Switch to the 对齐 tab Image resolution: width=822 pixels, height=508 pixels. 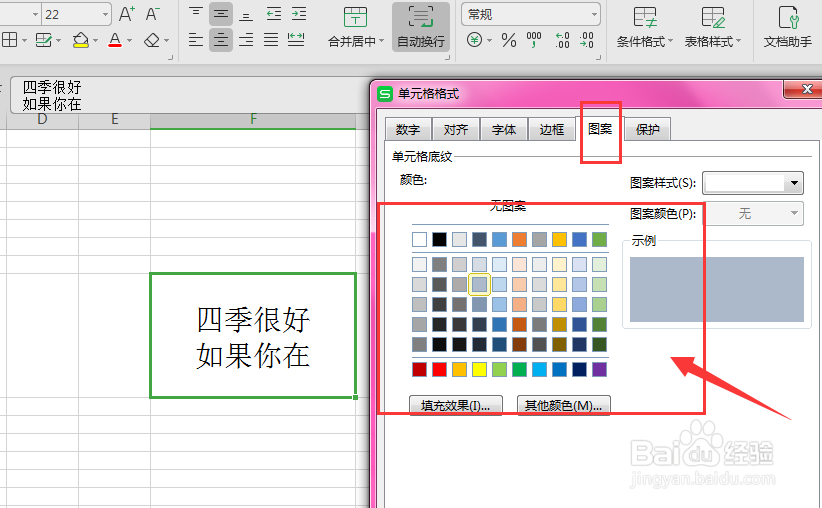[456, 129]
